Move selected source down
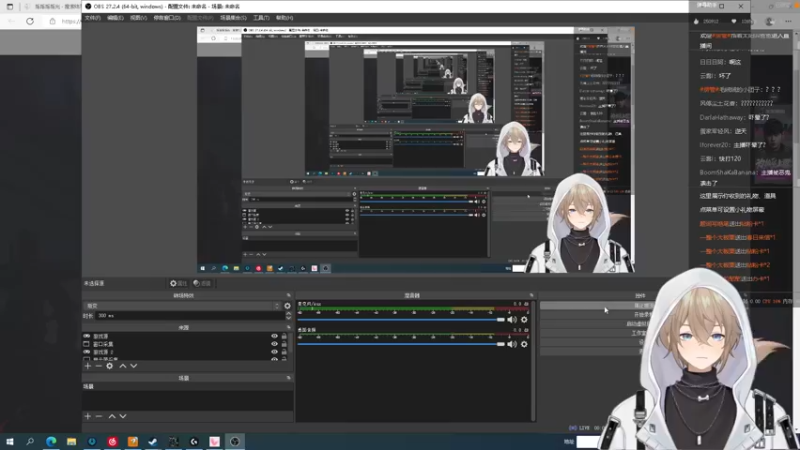The width and height of the screenshot is (800, 450). [x=134, y=366]
